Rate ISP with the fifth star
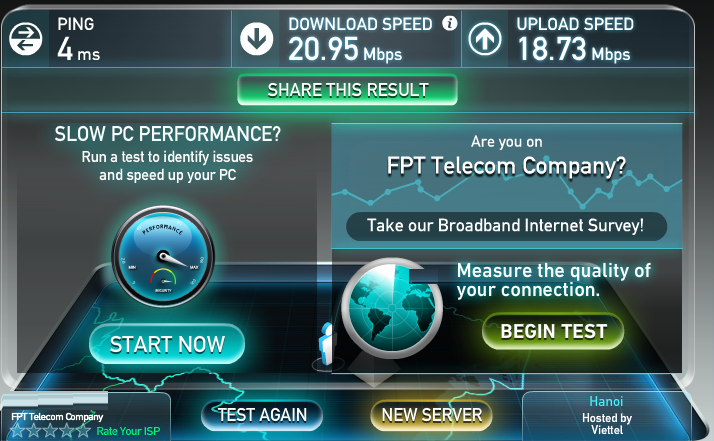Screen dimensions: 714x441 (83, 431)
